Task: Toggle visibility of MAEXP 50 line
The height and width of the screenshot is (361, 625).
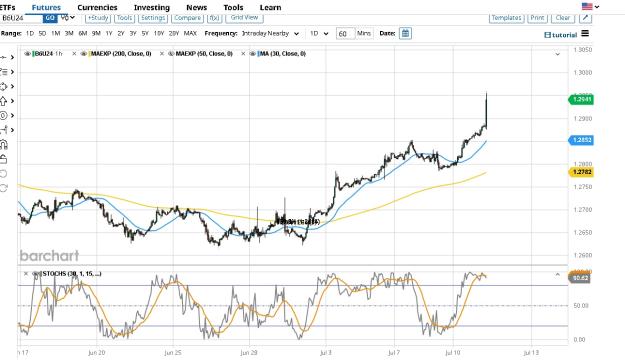Action: click(x=171, y=53)
